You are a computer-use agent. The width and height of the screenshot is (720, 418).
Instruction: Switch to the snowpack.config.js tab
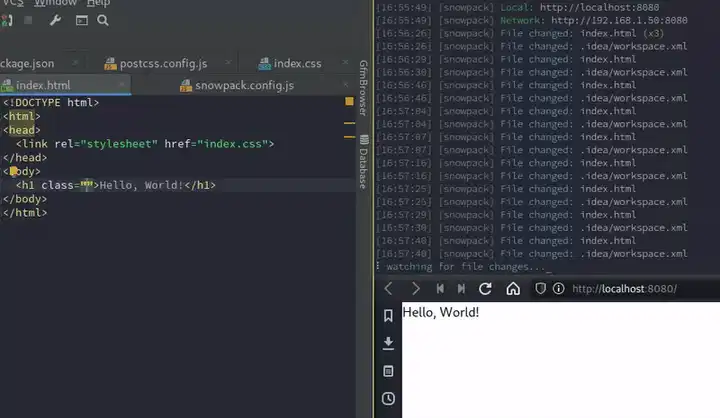pyautogui.click(x=243, y=86)
